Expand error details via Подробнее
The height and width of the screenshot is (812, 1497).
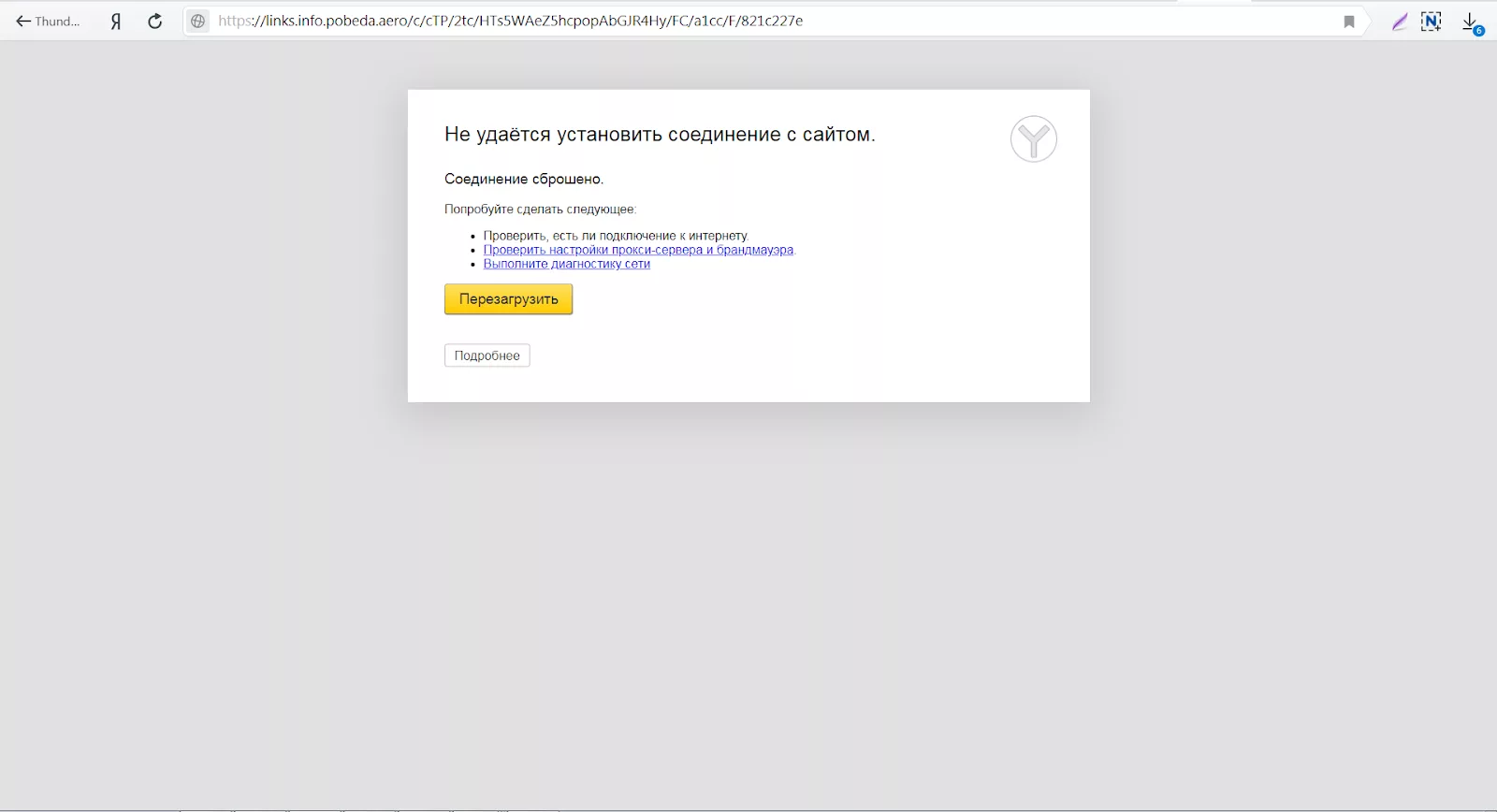pos(487,355)
